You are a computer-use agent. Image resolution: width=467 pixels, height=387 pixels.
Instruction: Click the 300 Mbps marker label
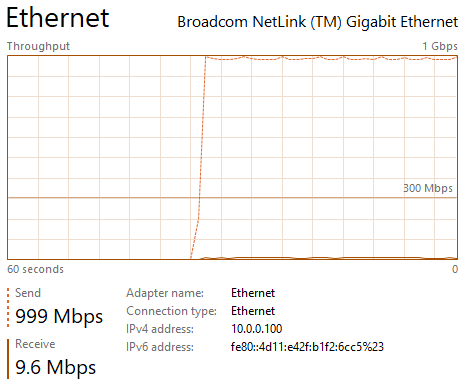coord(428,188)
